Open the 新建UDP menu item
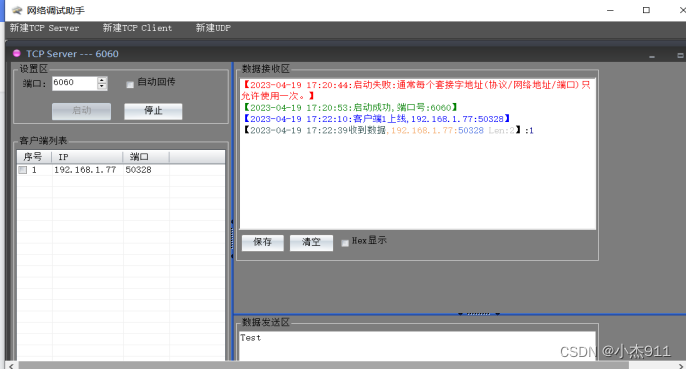 (213, 28)
